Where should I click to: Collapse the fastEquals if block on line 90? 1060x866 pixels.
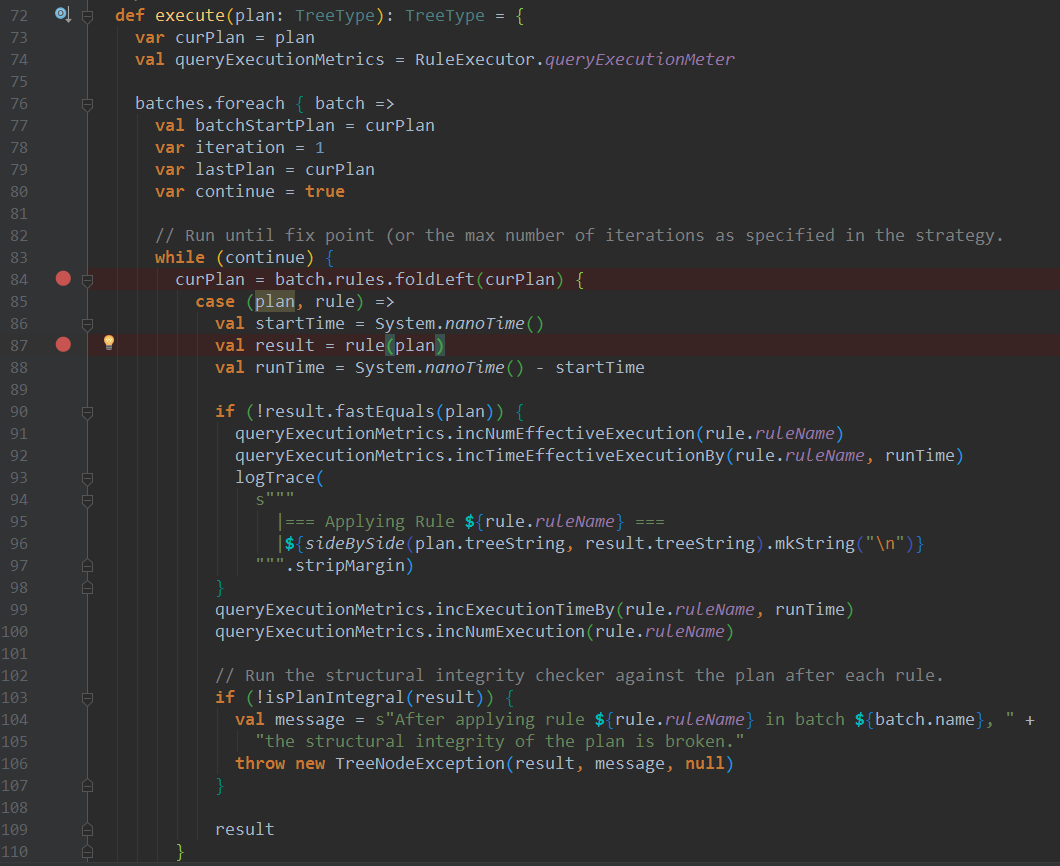pyautogui.click(x=88, y=412)
